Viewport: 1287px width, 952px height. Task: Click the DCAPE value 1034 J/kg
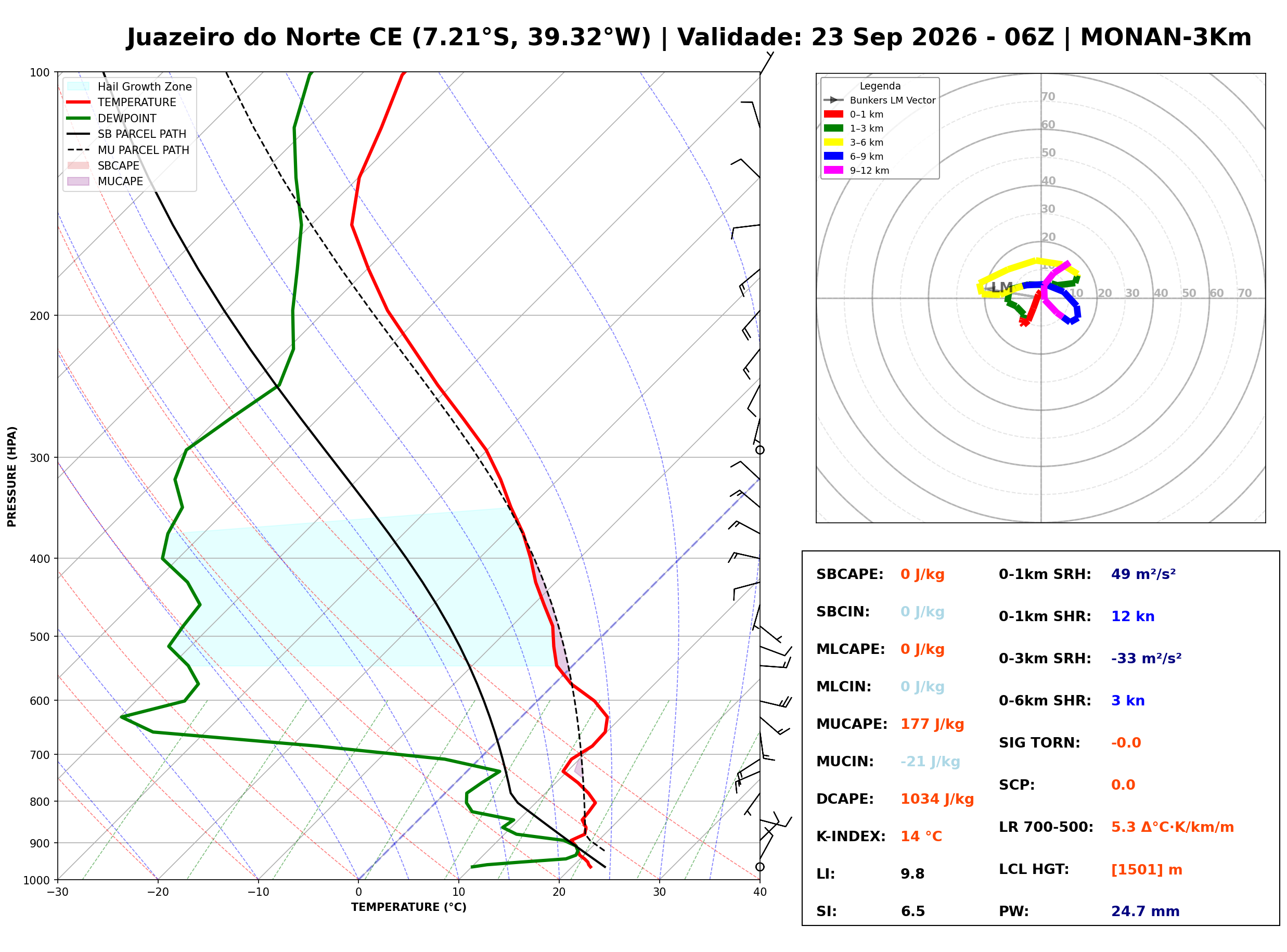(x=937, y=799)
